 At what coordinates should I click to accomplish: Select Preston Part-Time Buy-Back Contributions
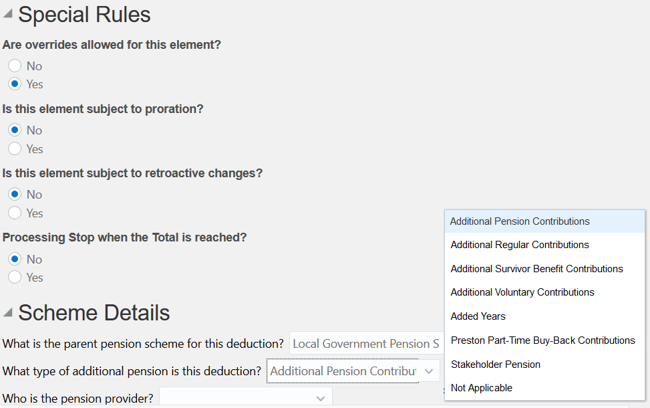tap(543, 340)
